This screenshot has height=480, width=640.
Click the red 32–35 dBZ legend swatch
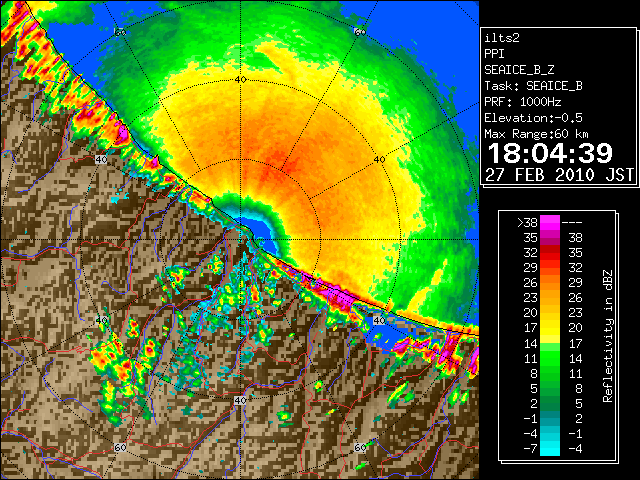click(x=550, y=253)
